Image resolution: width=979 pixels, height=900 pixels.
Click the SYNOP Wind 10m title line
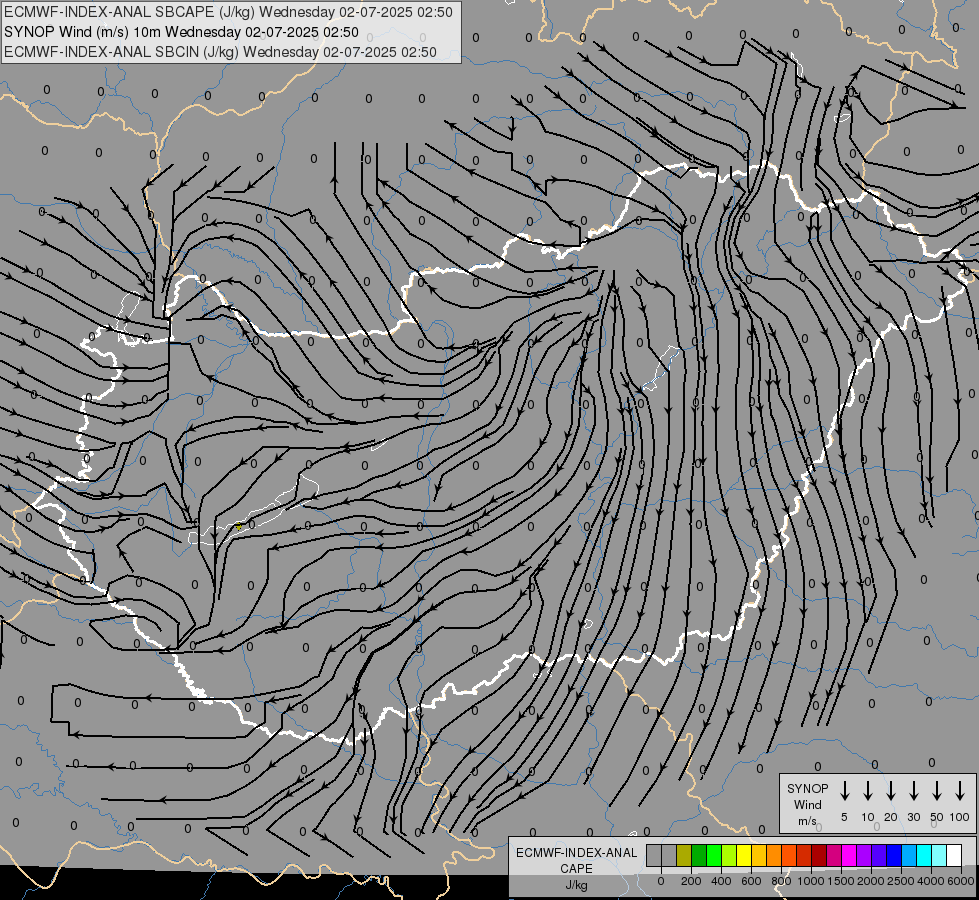(181, 32)
